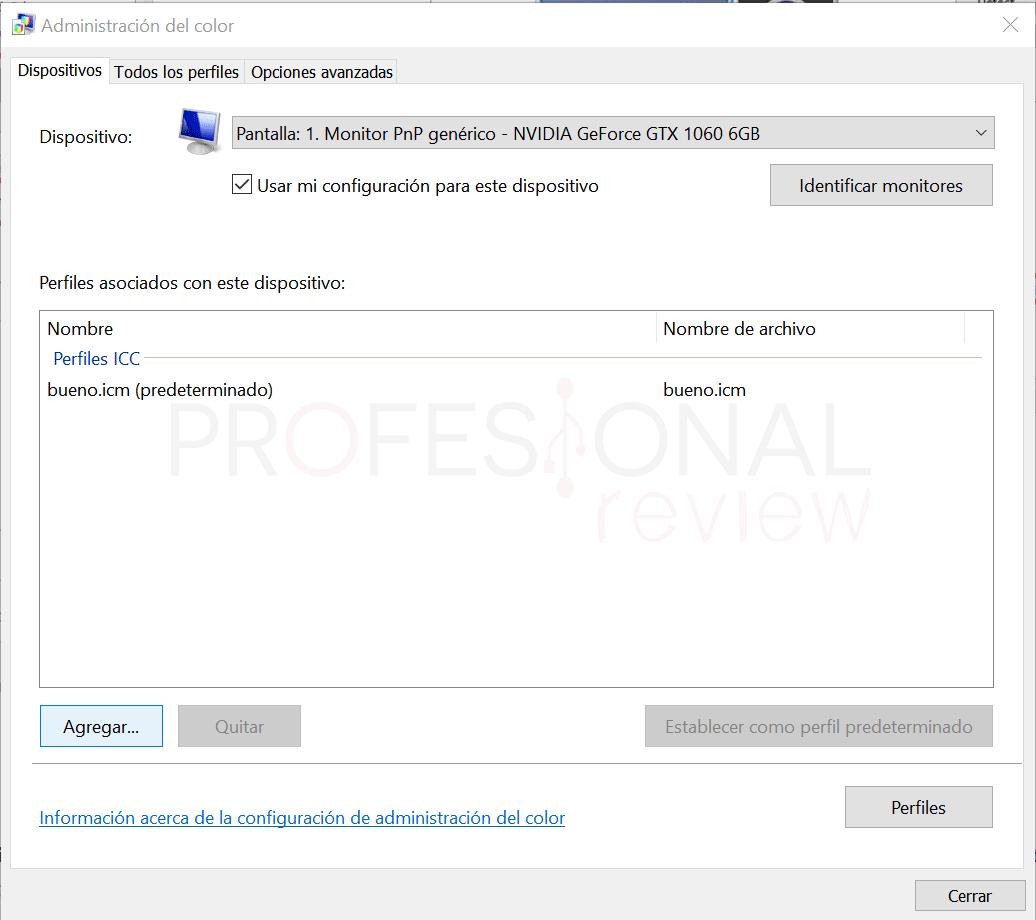Click the Administración del color title icon
Image resolution: width=1036 pixels, height=920 pixels.
[x=23, y=25]
